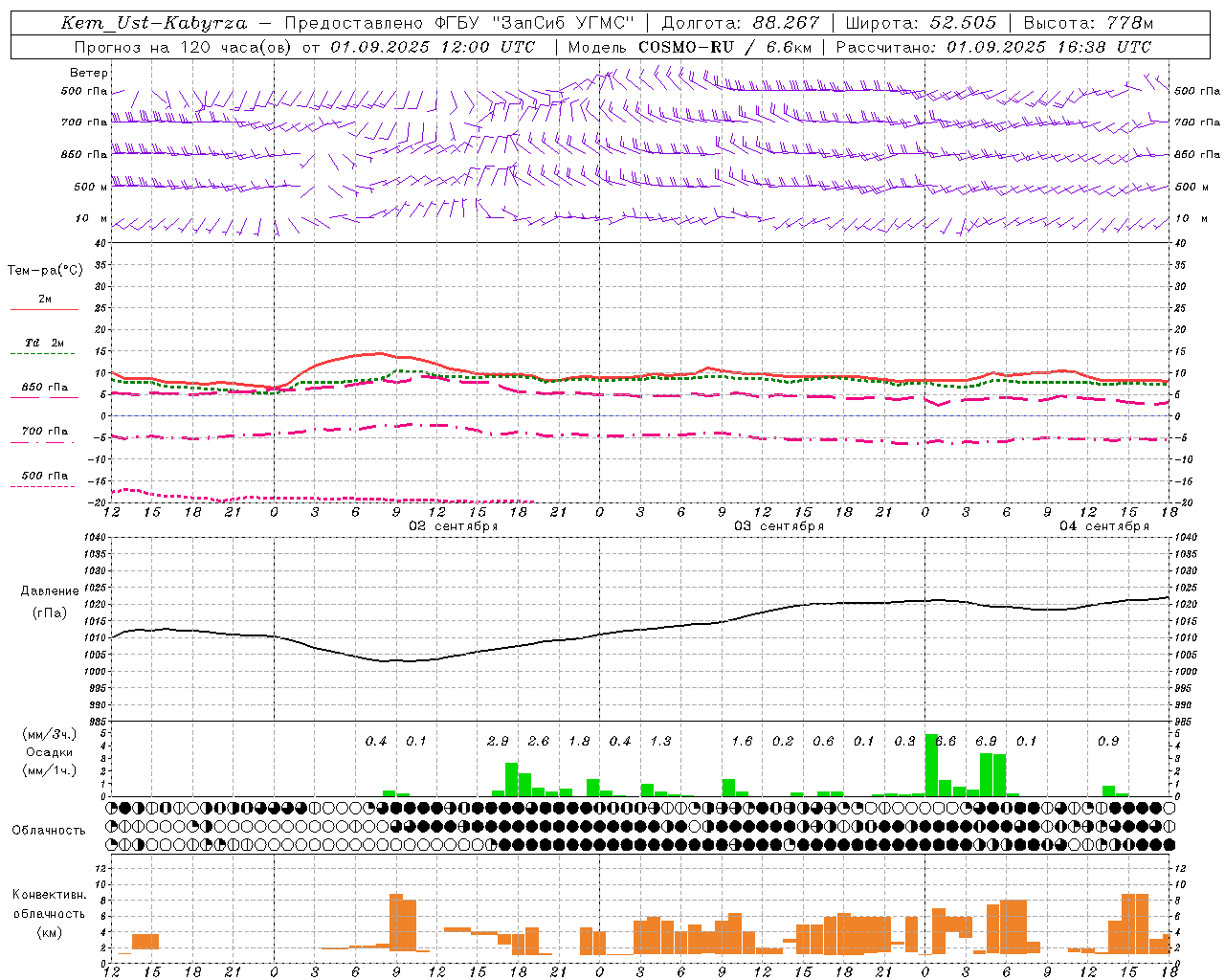Click the 1.3 precipitation total value
The image size is (1225, 980).
[660, 741]
